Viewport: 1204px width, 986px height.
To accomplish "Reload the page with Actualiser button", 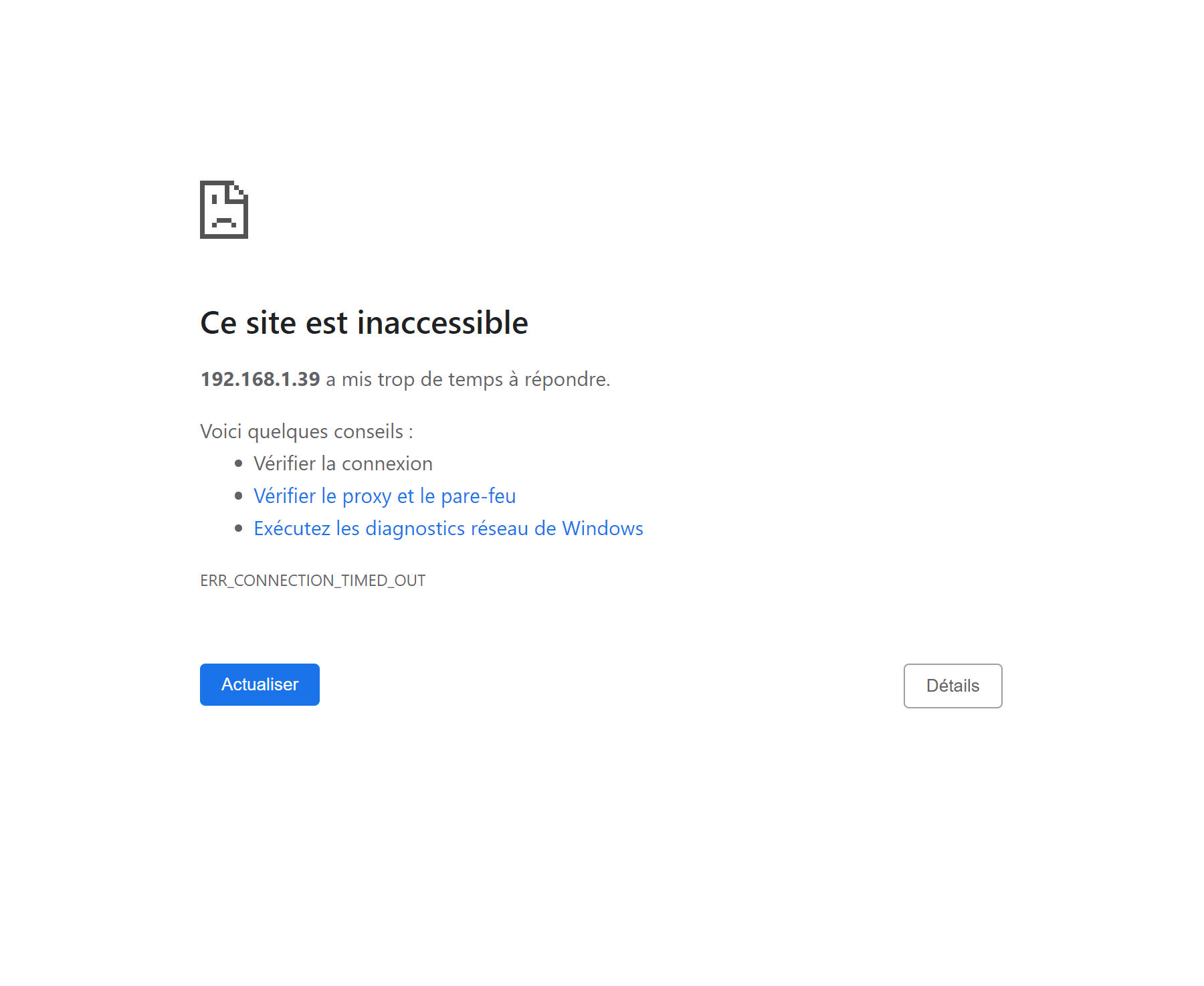I will coord(260,684).
